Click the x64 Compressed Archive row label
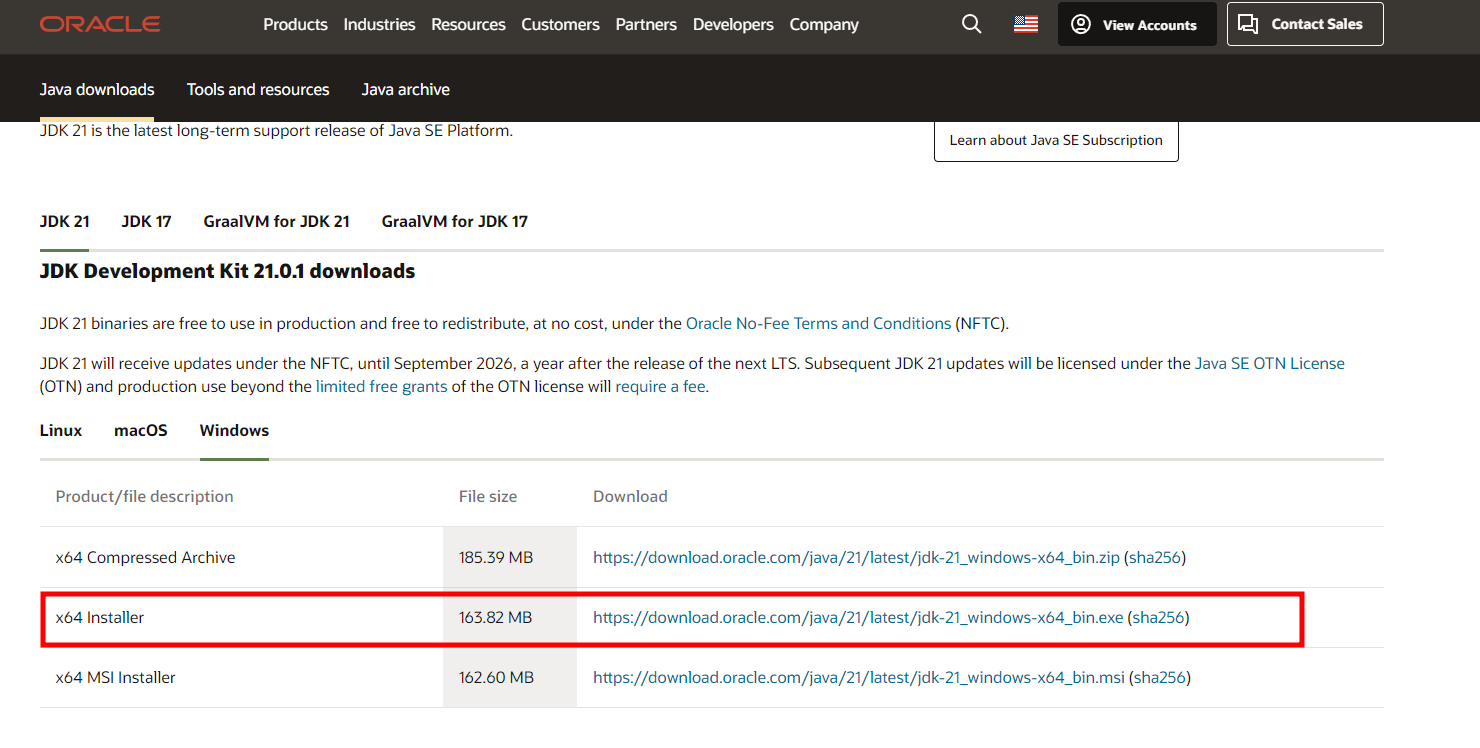 pyautogui.click(x=145, y=557)
